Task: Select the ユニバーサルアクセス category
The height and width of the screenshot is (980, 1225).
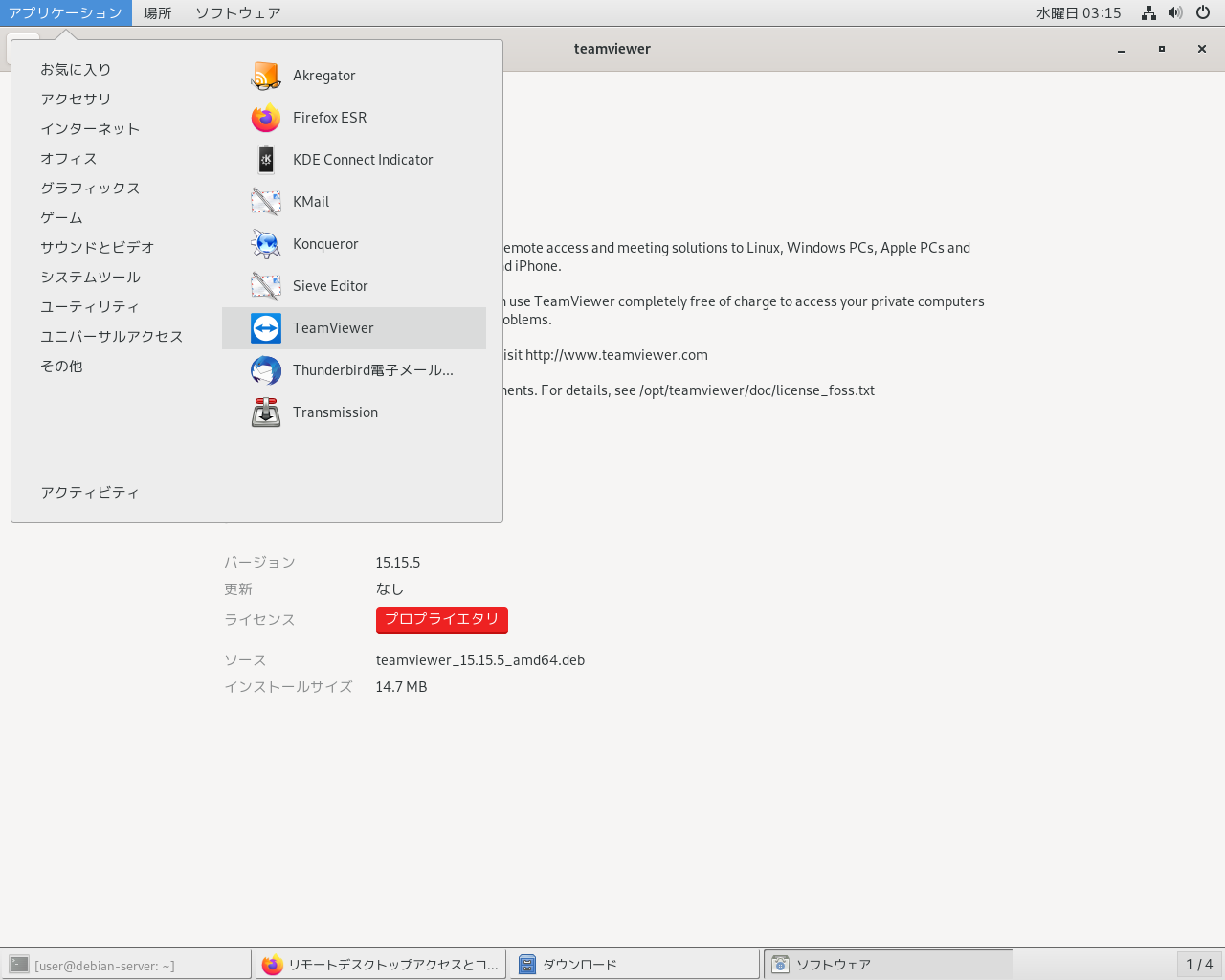Action: point(112,337)
